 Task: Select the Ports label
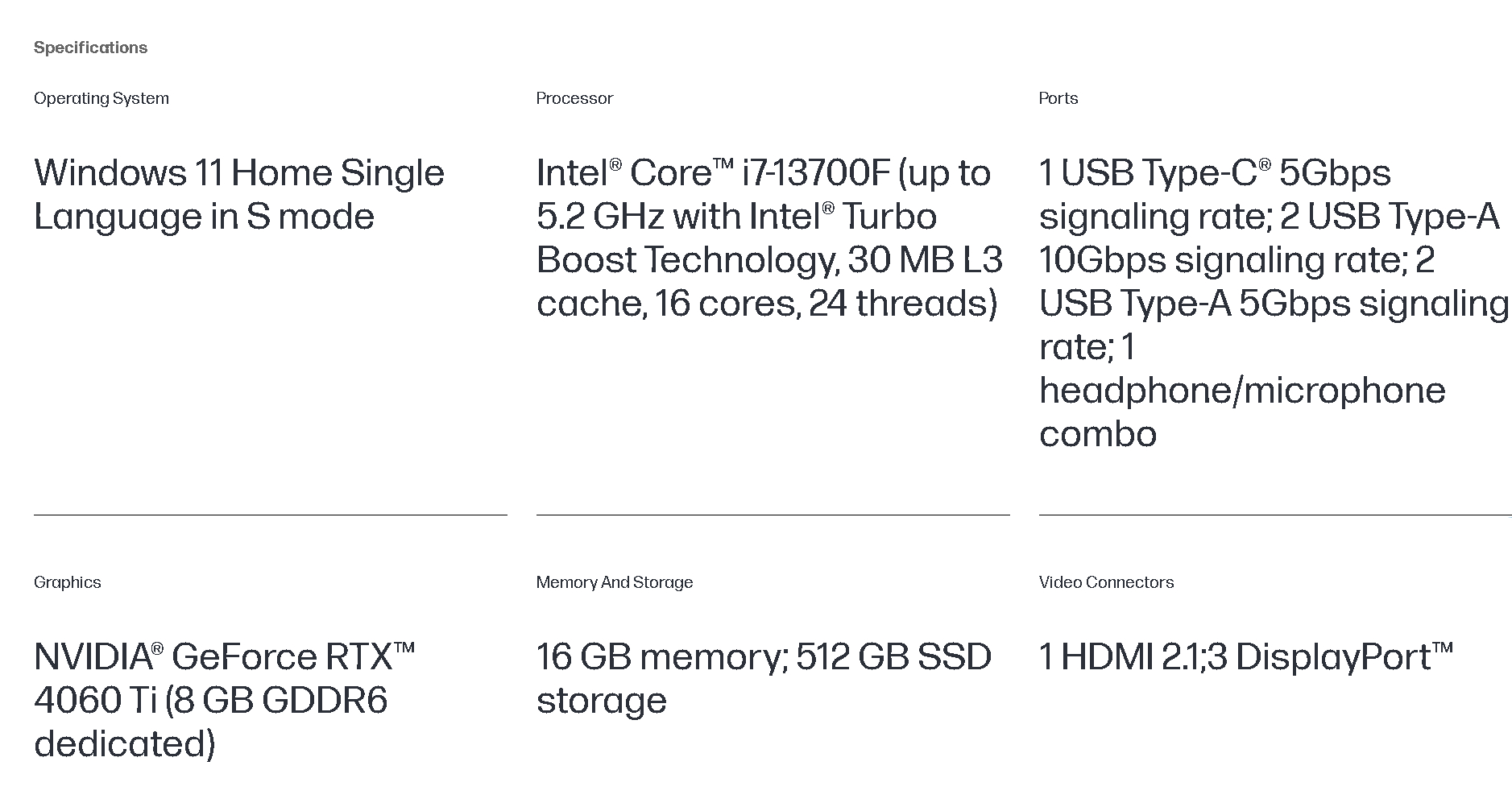(x=1058, y=98)
